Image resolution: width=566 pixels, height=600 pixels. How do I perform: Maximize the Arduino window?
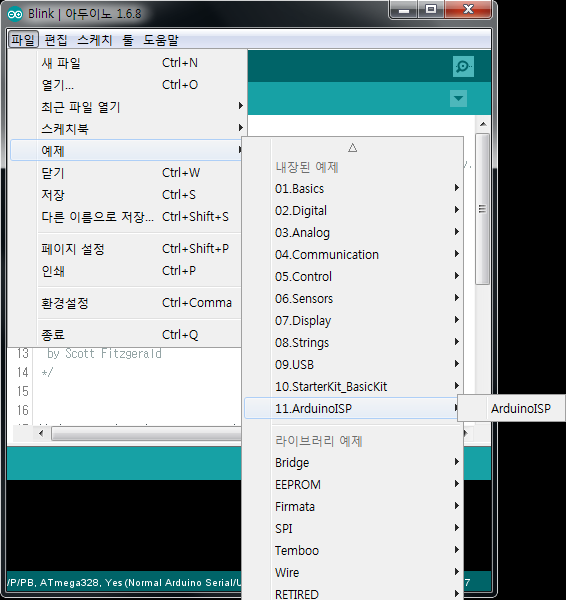coord(431,9)
